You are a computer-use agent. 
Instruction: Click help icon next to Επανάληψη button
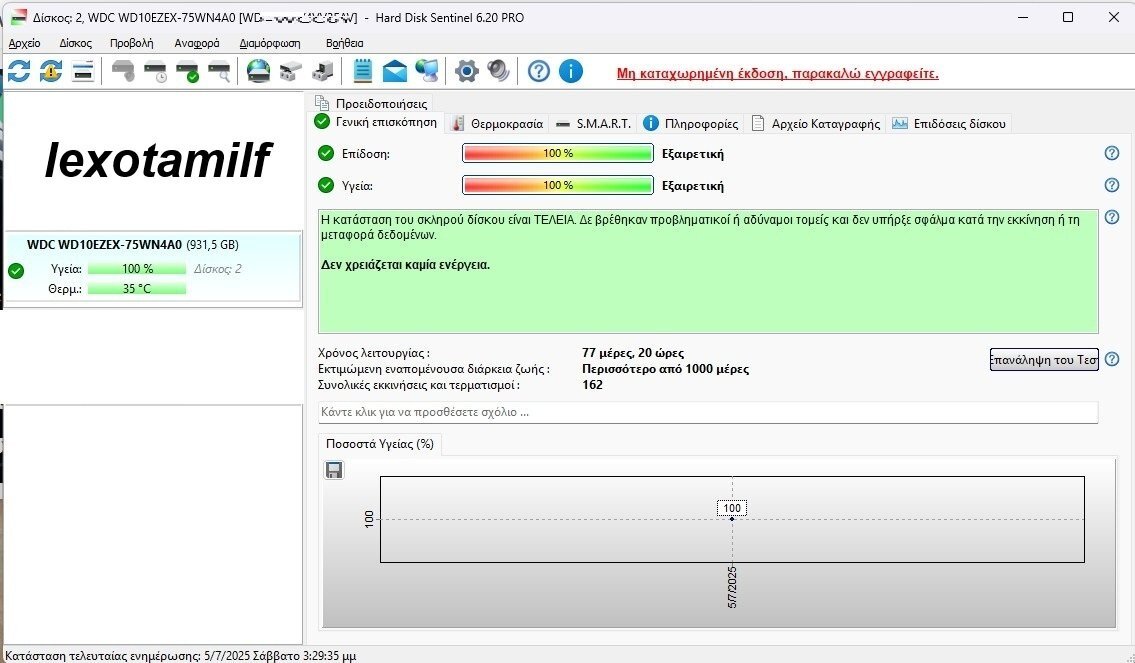point(1112,359)
